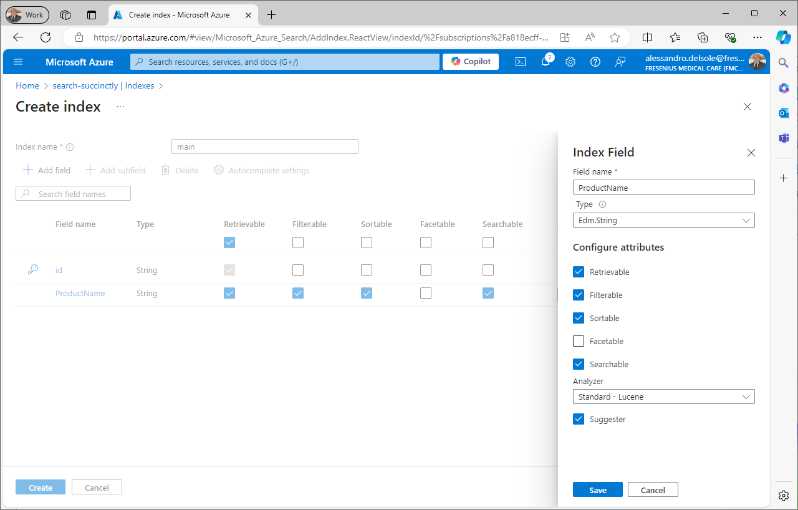This screenshot has width=798, height=510.
Task: Uncheck Filterable in Index Field panel
Action: coord(578,295)
